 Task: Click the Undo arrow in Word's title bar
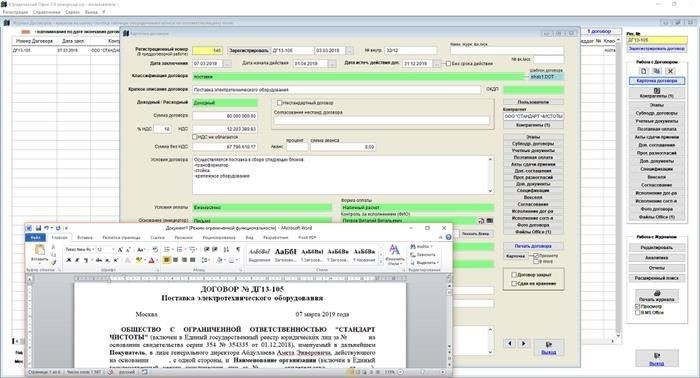tap(46, 228)
